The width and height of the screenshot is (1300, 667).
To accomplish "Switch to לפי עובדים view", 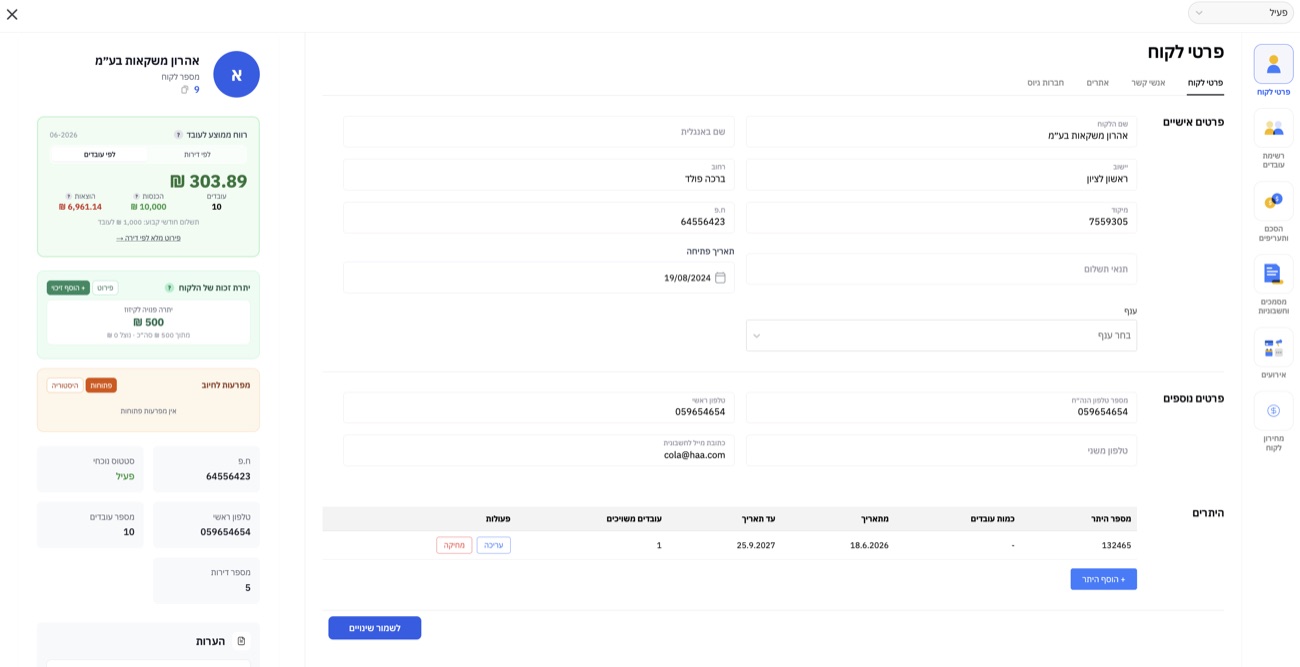I will (x=99, y=154).
